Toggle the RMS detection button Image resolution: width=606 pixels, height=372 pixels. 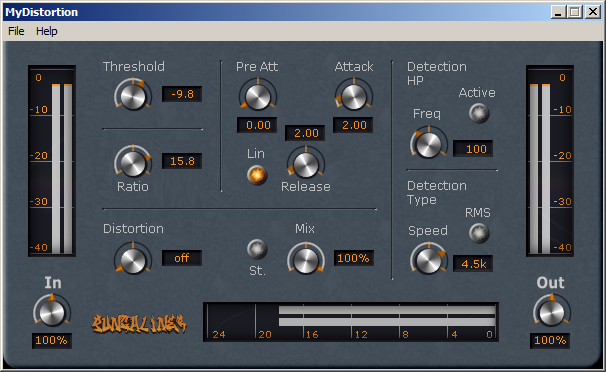(x=479, y=233)
